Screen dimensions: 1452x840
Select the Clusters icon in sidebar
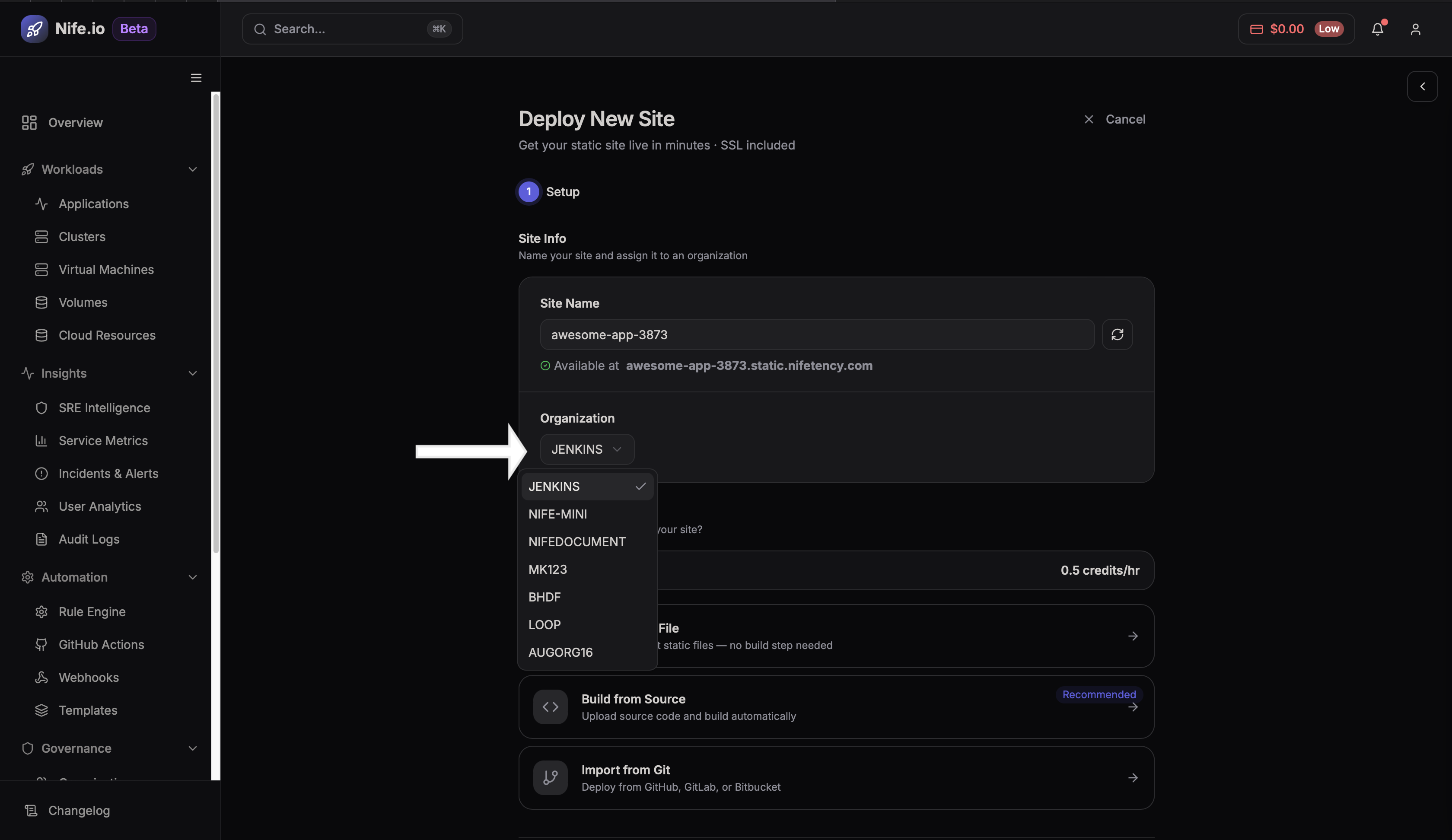pos(41,236)
